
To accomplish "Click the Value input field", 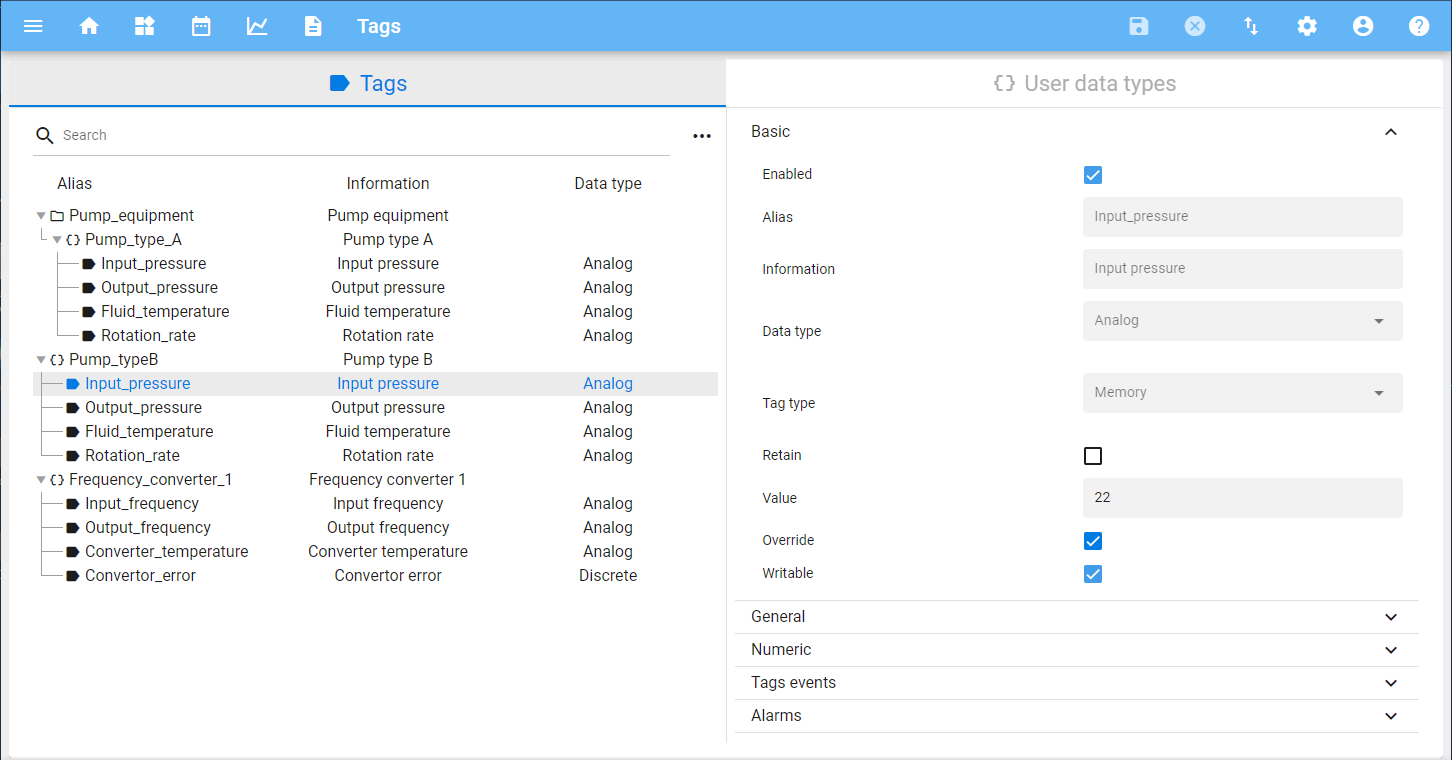I will tap(1242, 498).
